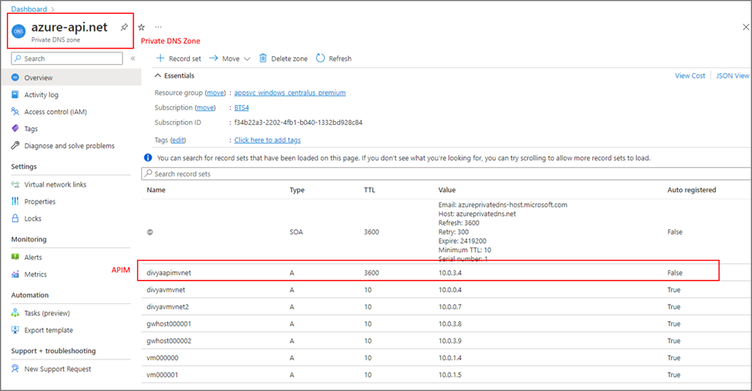The image size is (752, 391).
Task: Click the Access control (IAM) icon
Action: [15, 111]
